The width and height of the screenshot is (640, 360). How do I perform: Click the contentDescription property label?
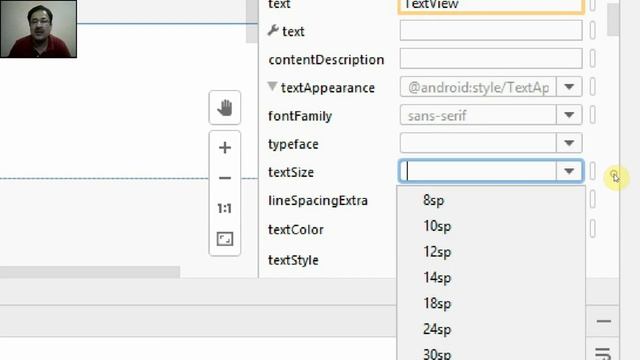click(x=326, y=60)
